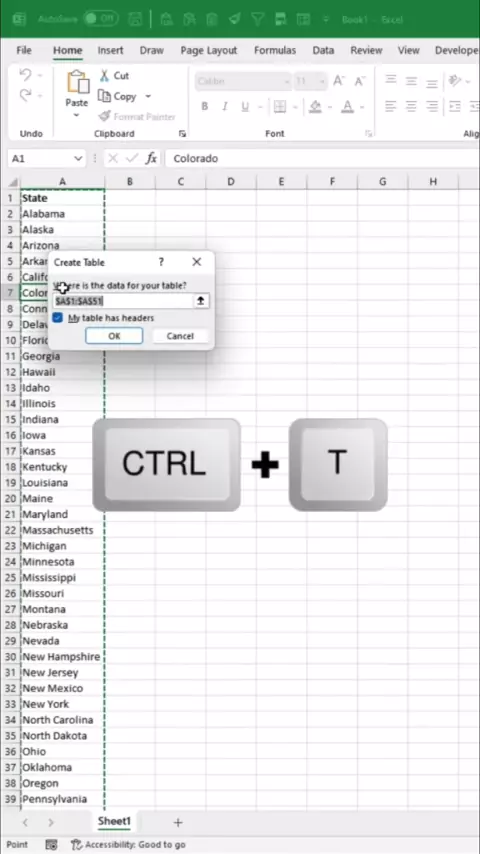Click the Insert Function fx icon
Image resolution: width=480 pixels, height=854 pixels.
tap(151, 158)
